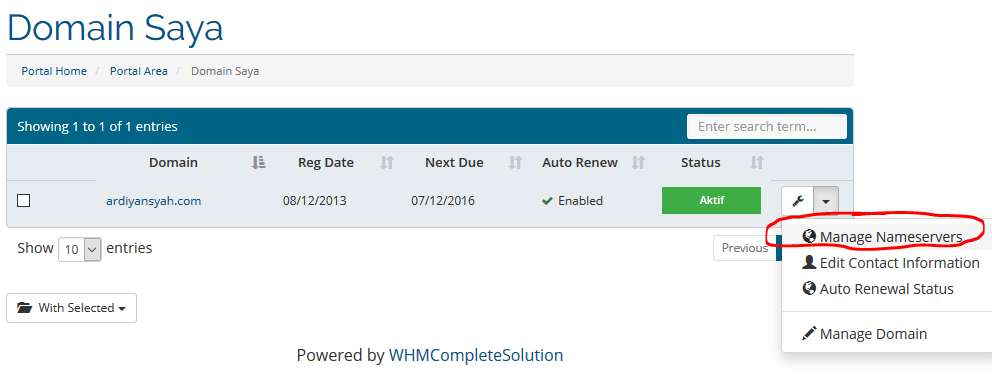This screenshot has width=992, height=385.
Task: Tick the checkbox for ardiyansyah.com row
Action: (x=23, y=201)
